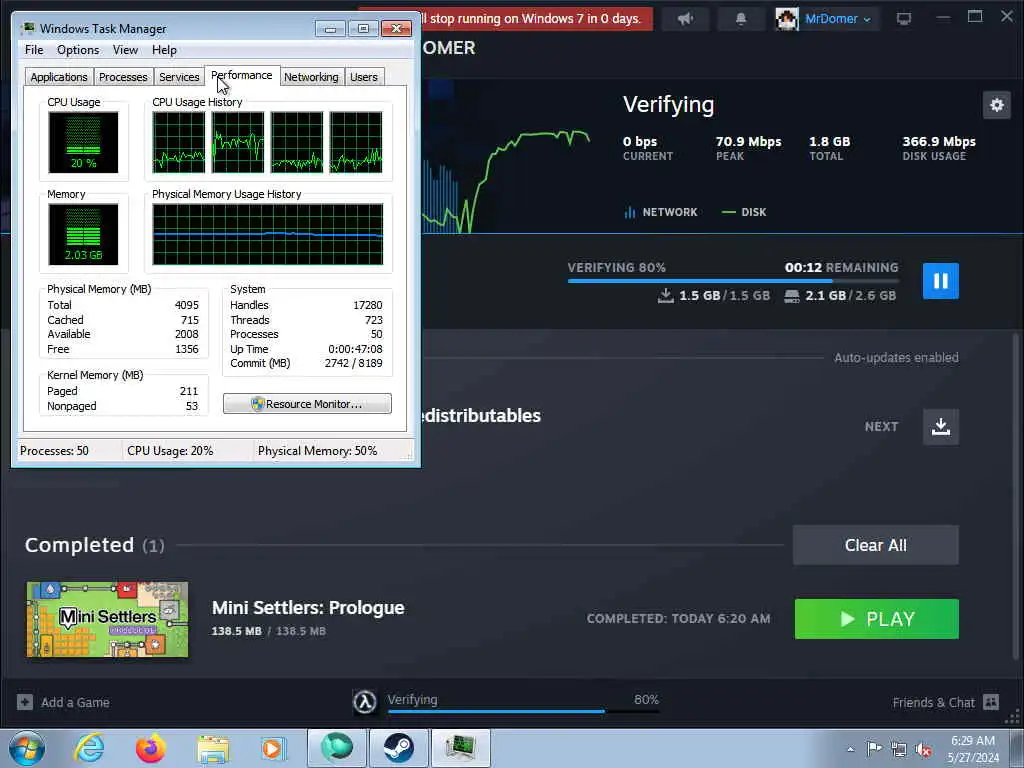
Task: Click the verifying 80% progress bar
Action: tap(733, 281)
